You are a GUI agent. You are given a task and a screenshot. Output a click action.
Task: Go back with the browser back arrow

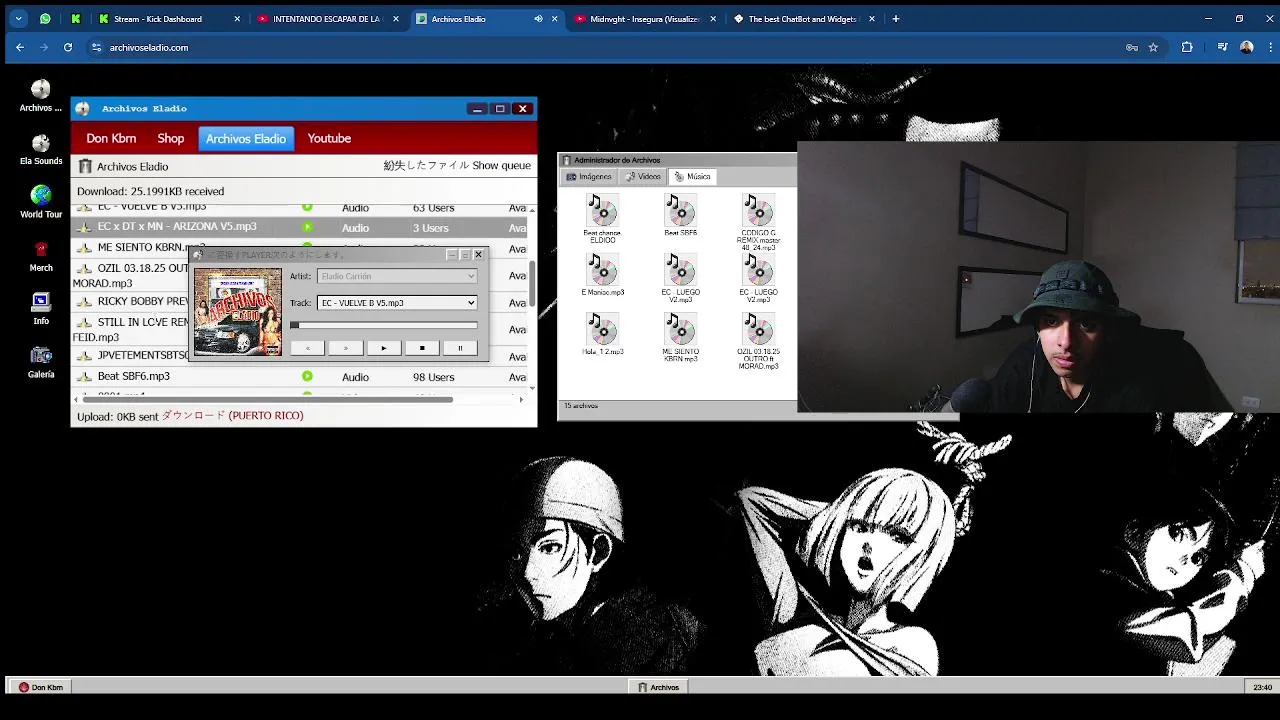(x=20, y=47)
